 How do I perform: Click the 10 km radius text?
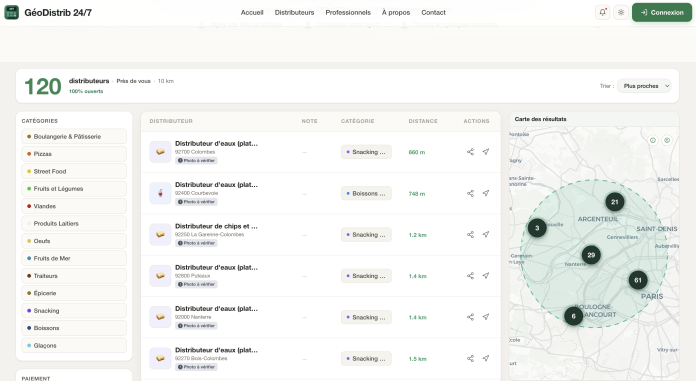point(166,81)
